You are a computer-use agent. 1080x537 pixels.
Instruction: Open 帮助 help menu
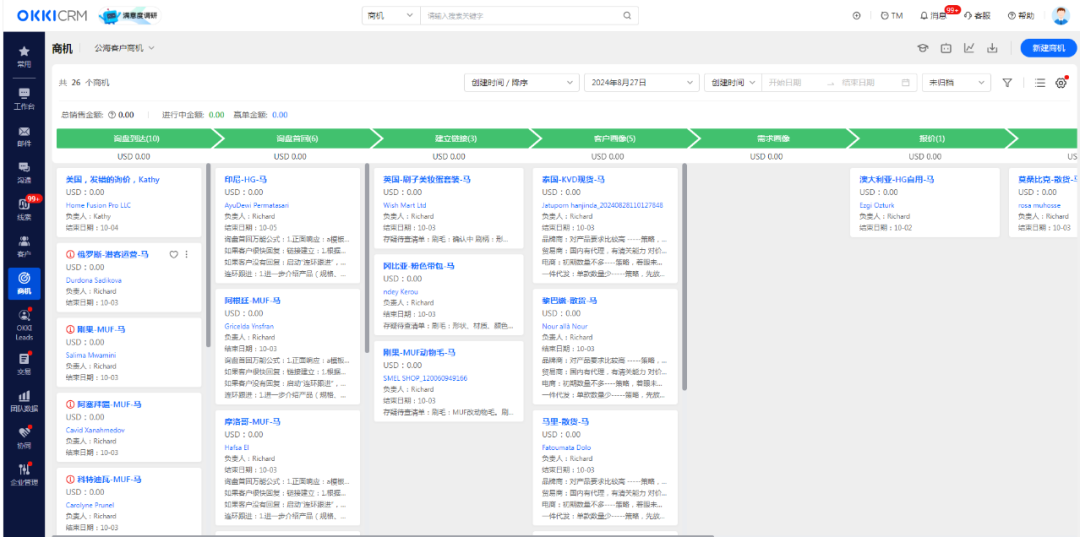[x=1021, y=16]
